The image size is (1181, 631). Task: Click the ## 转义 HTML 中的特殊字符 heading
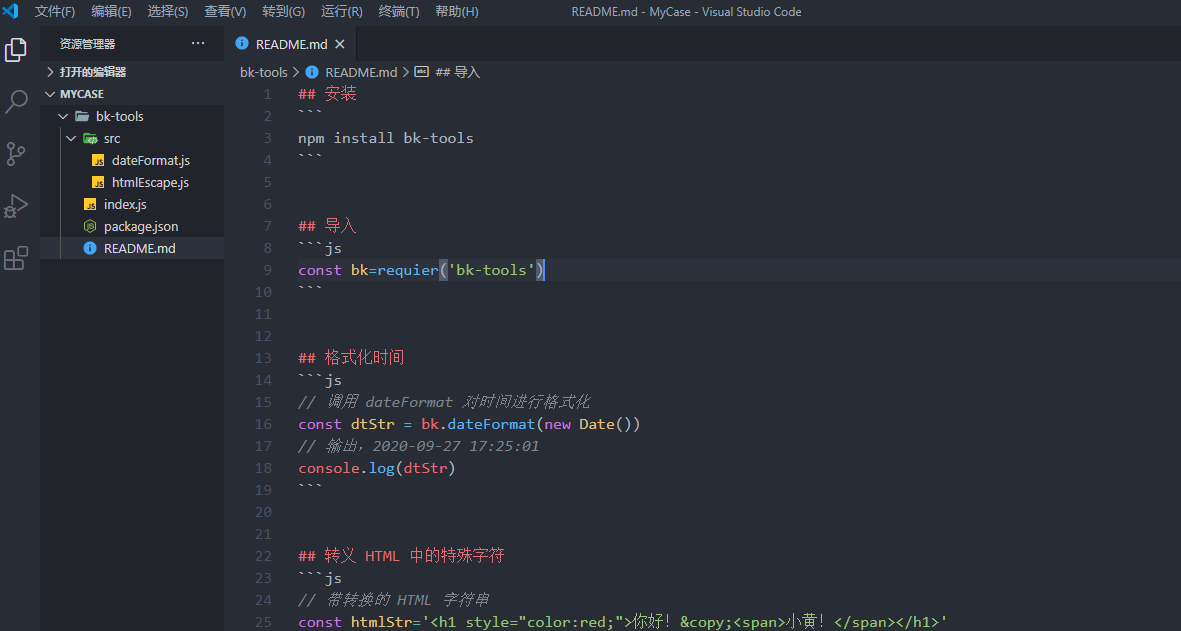coord(401,556)
